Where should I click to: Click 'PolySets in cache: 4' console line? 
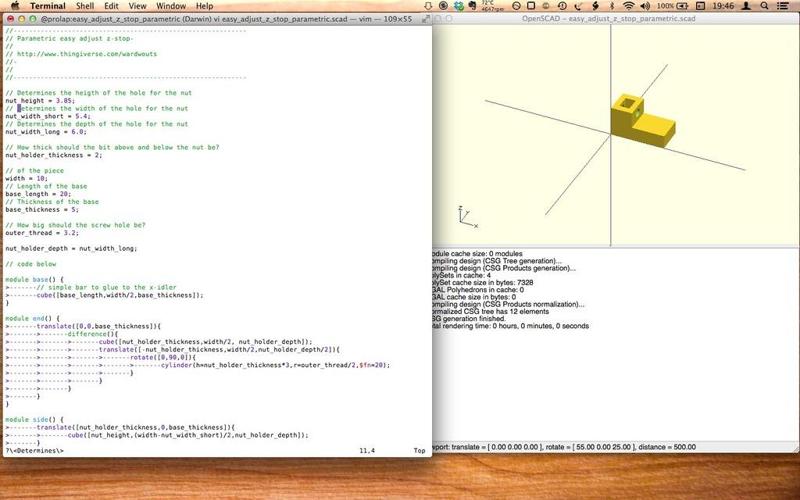[x=462, y=276]
